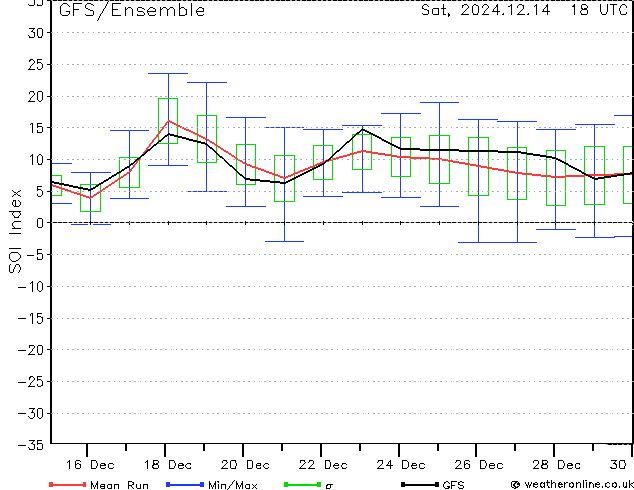
Task: Click the y-axis value '10'
Action: [x=36, y=160]
